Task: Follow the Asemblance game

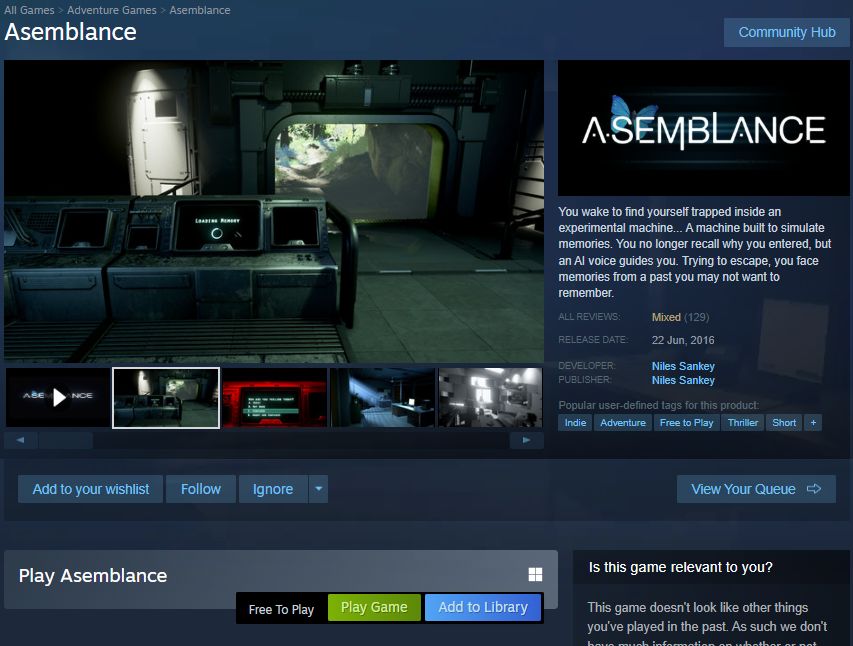Action: click(x=201, y=489)
